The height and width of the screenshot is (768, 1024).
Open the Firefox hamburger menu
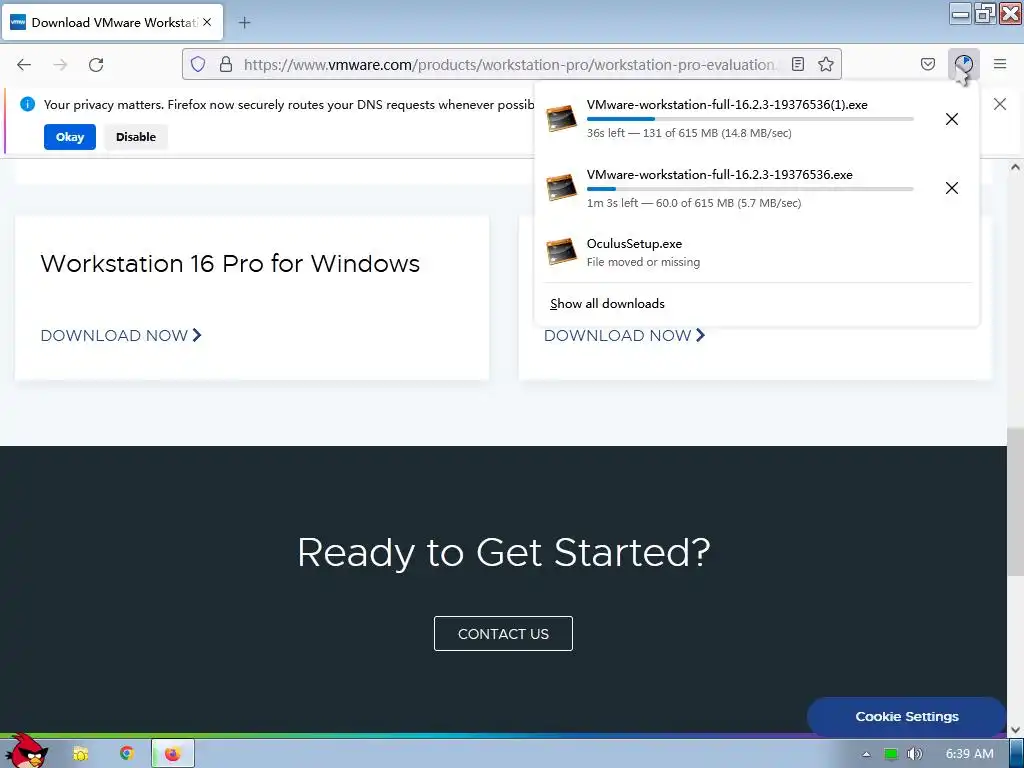999,64
